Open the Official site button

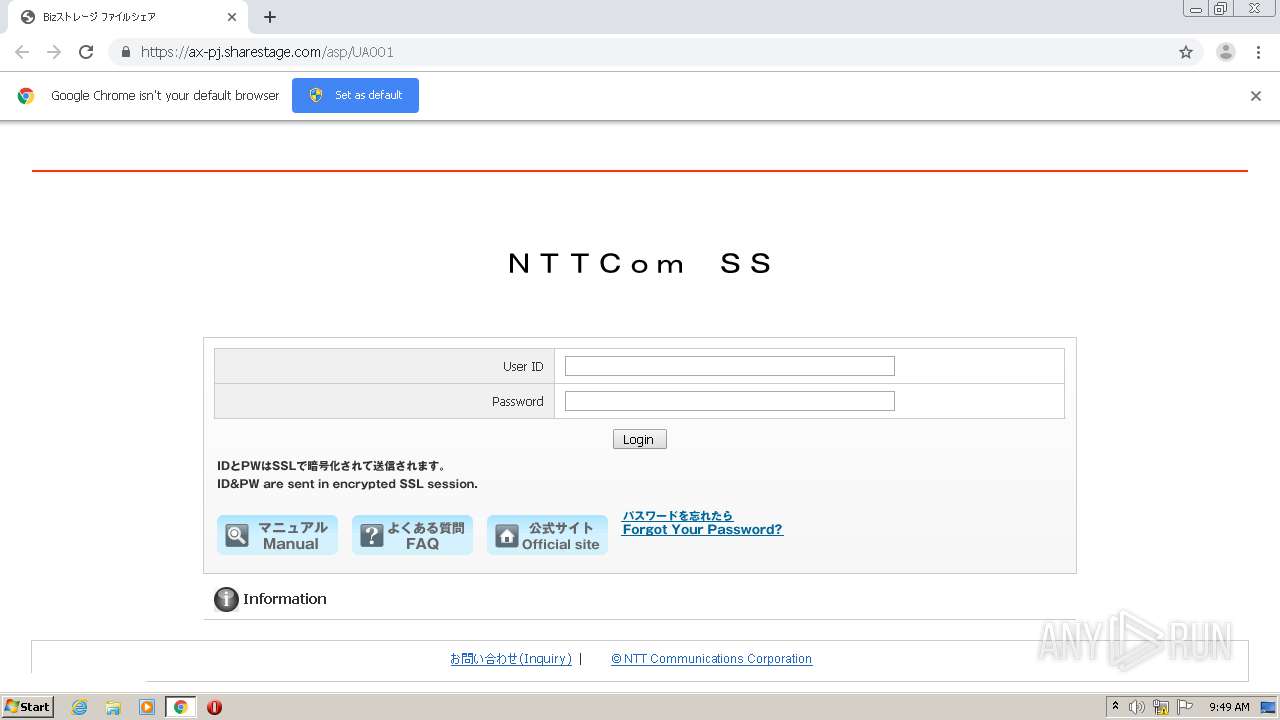[547, 535]
